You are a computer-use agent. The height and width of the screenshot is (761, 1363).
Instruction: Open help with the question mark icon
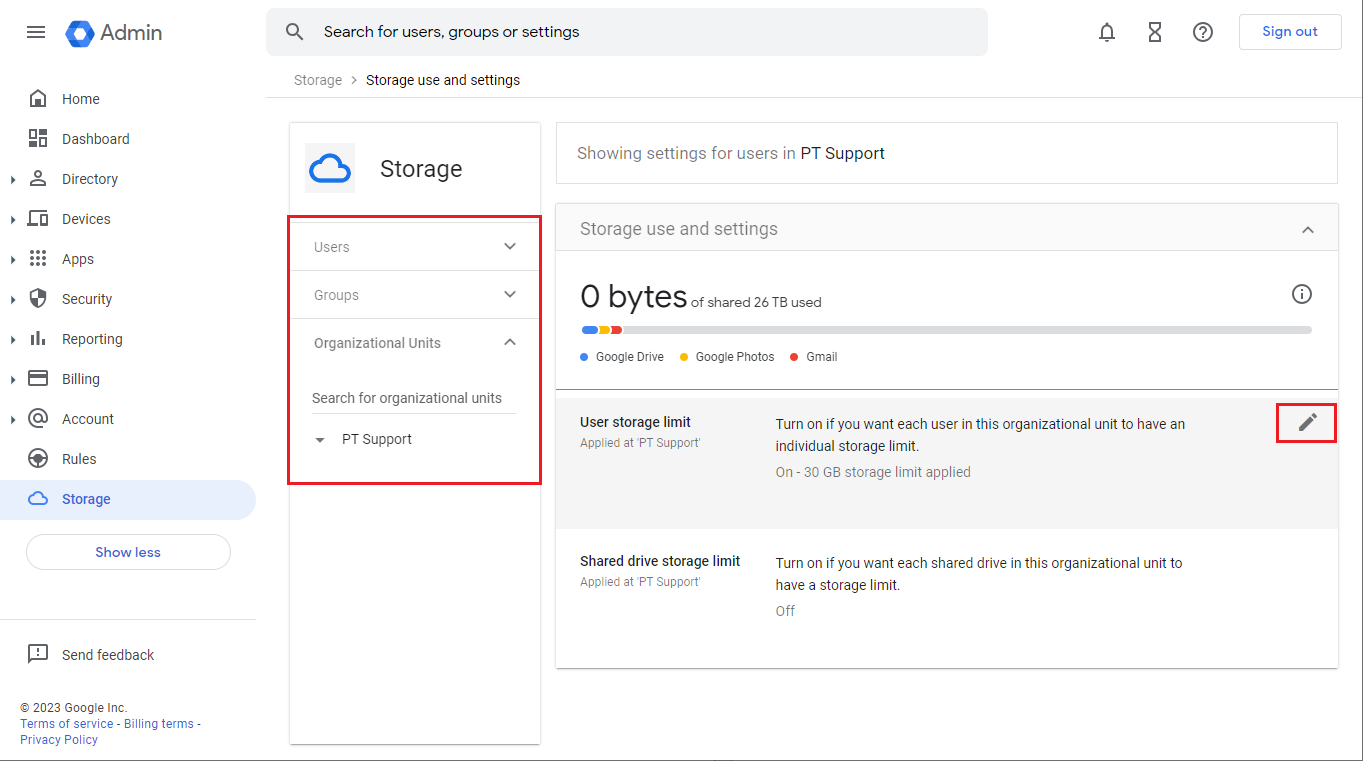1203,31
